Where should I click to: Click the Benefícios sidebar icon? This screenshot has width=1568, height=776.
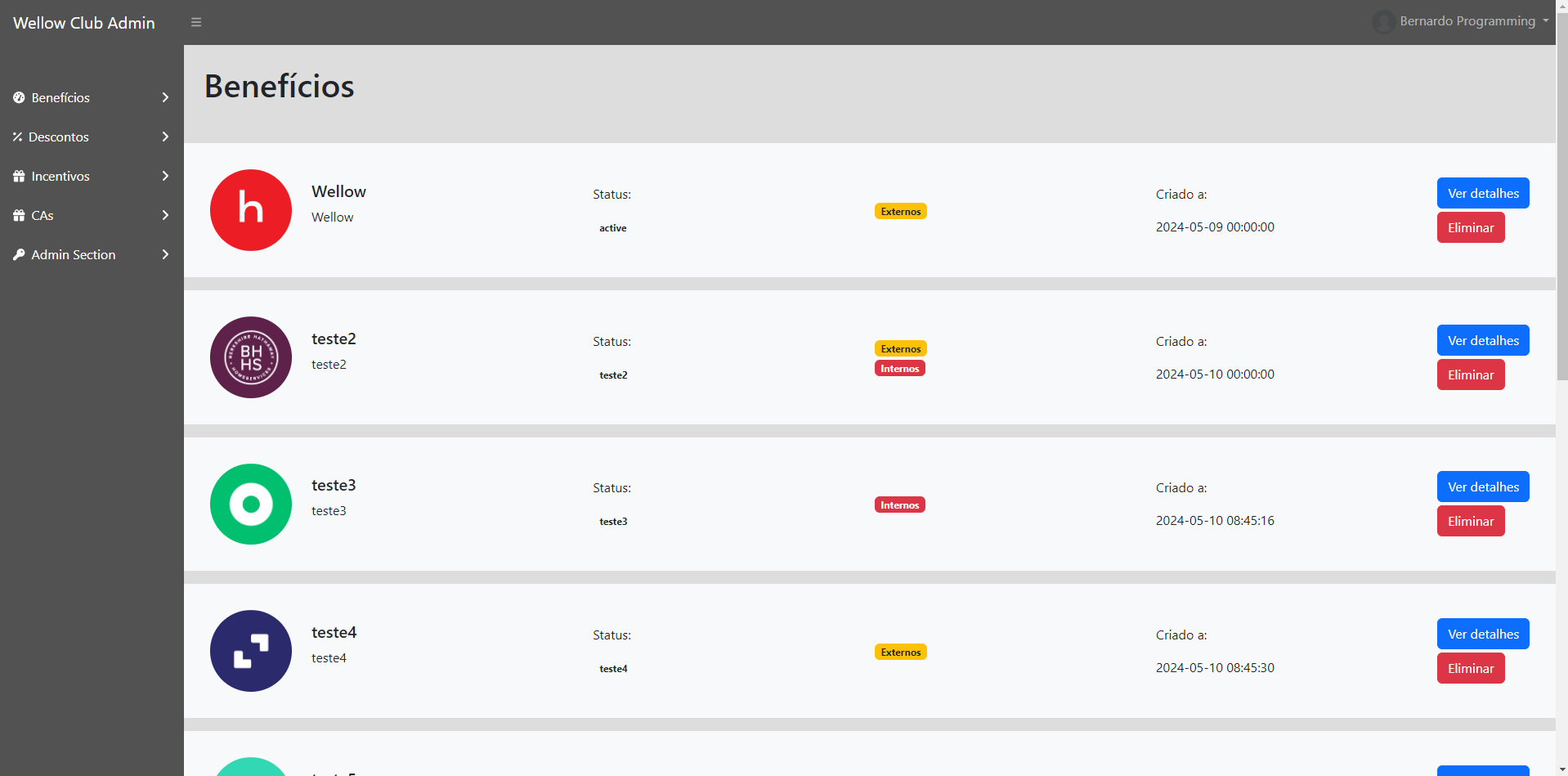pos(19,97)
